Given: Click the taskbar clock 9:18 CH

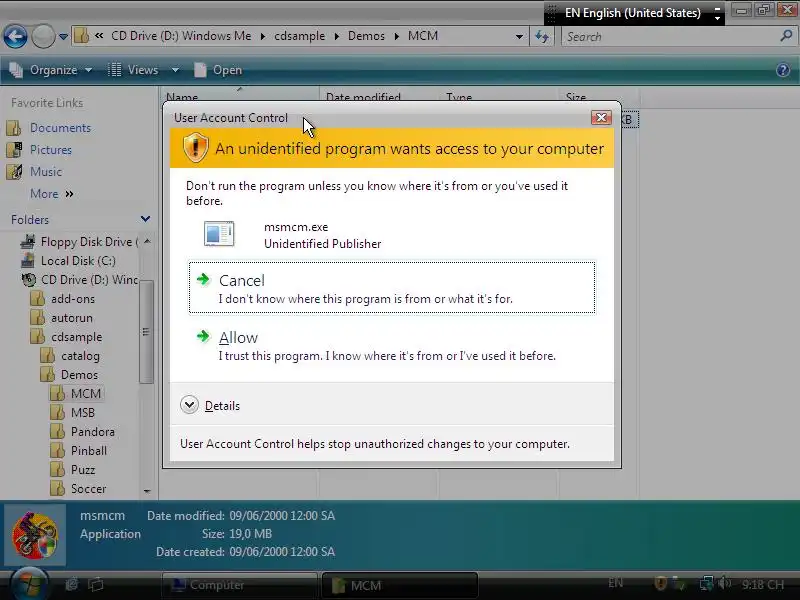Looking at the screenshot, I should point(763,585).
